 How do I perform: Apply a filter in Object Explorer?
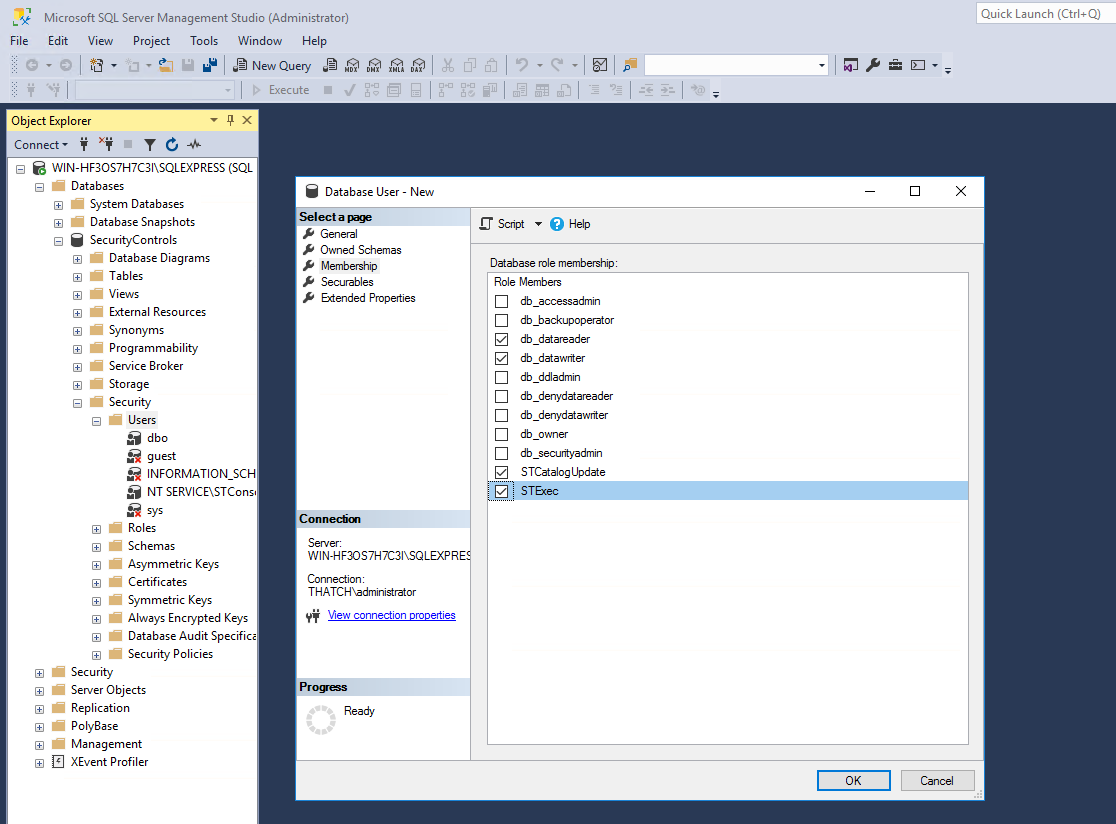pyautogui.click(x=150, y=144)
